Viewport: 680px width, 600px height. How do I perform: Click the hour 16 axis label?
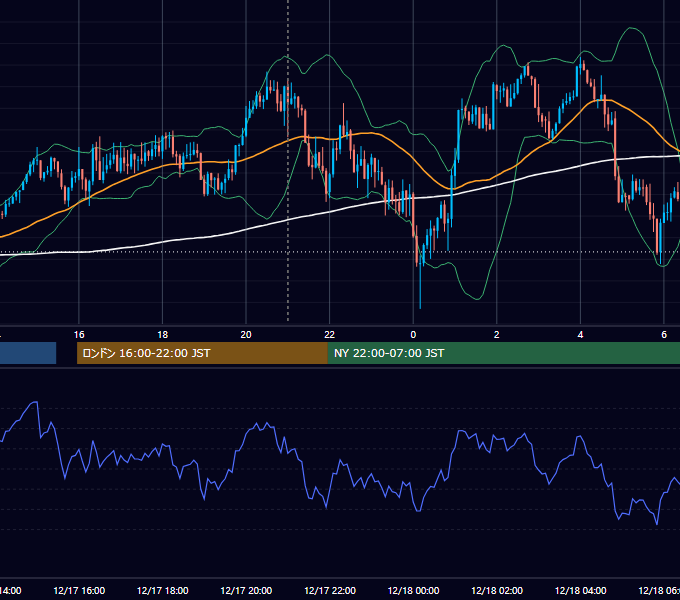coord(79,335)
